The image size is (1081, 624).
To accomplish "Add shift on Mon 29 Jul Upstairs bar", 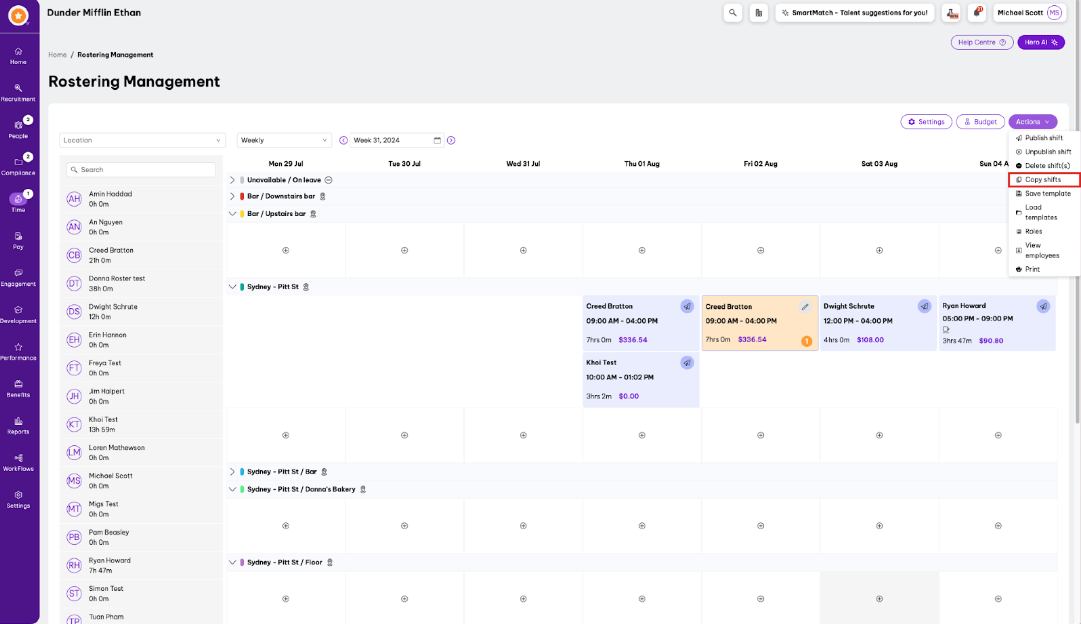I will (x=286, y=250).
